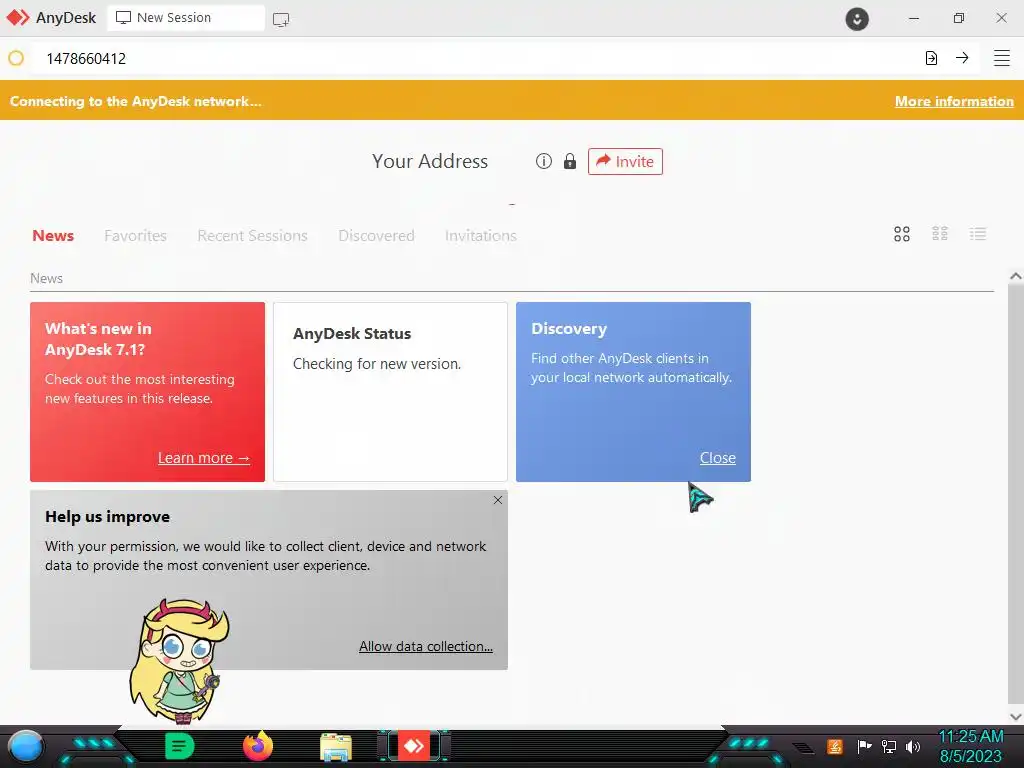Dismiss the Help us improve card
1024x768 pixels.
coord(498,500)
